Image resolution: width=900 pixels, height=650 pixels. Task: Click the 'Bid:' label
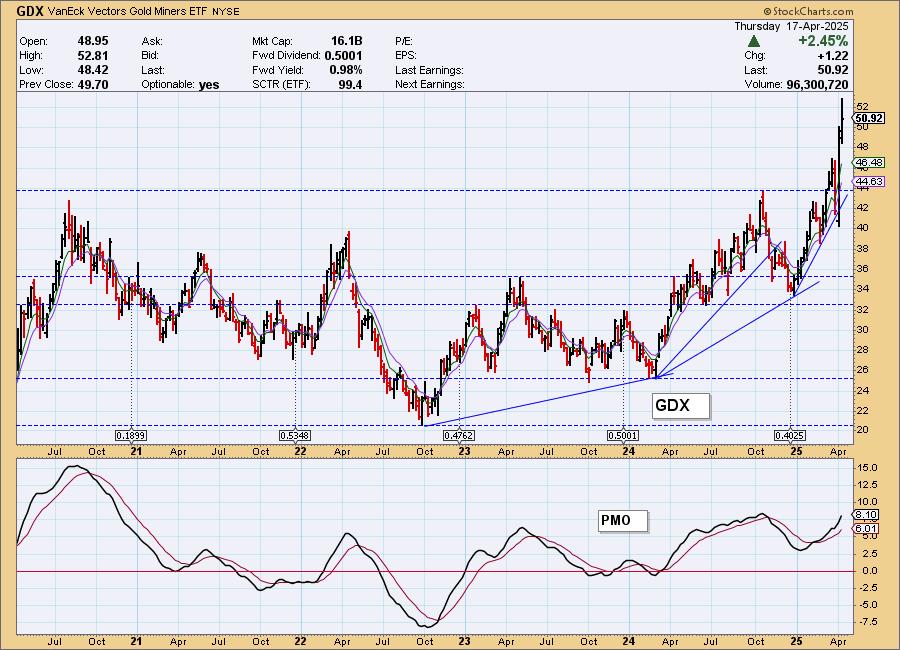pos(150,56)
